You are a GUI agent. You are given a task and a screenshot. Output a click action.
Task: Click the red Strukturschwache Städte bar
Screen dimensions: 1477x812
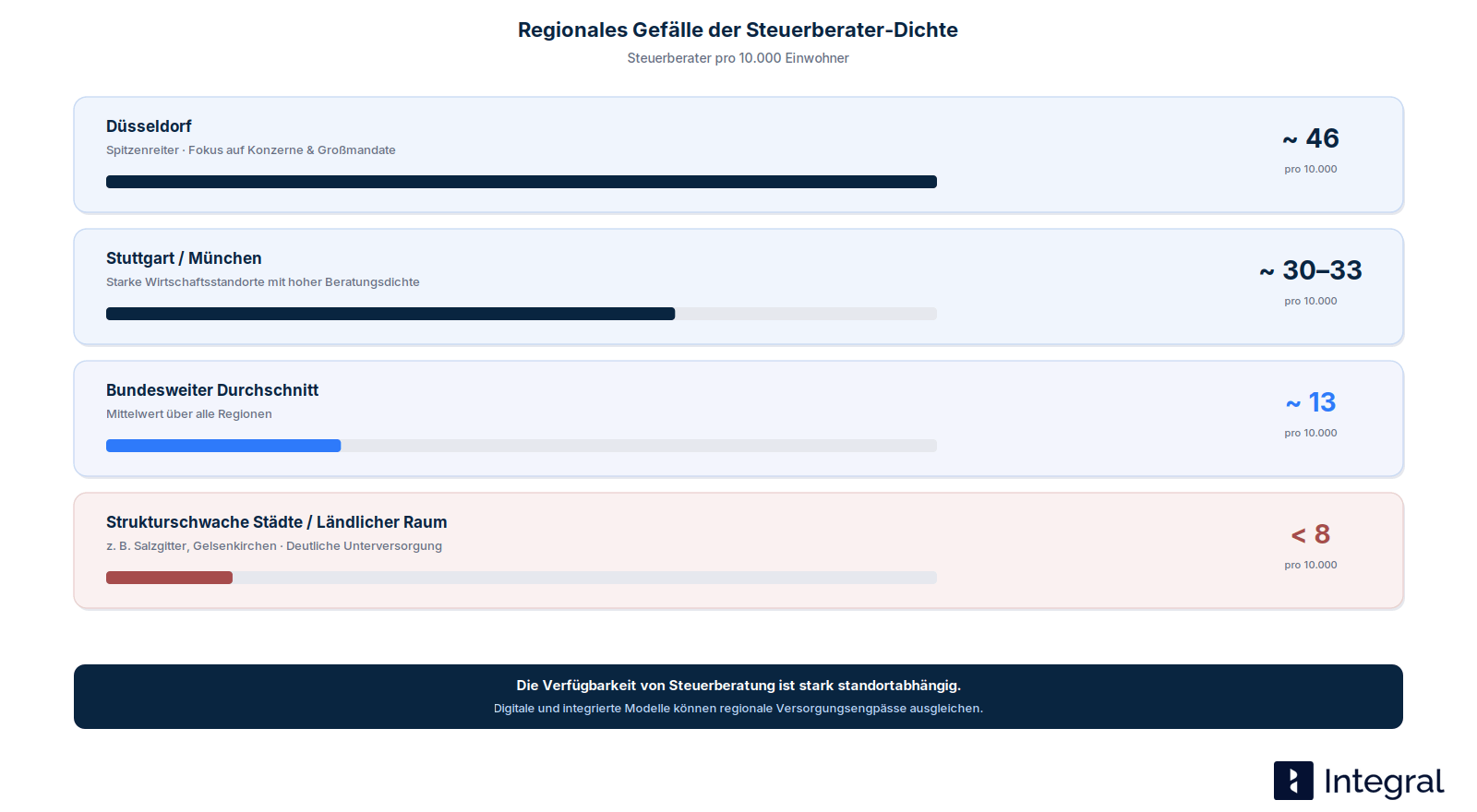pos(169,578)
